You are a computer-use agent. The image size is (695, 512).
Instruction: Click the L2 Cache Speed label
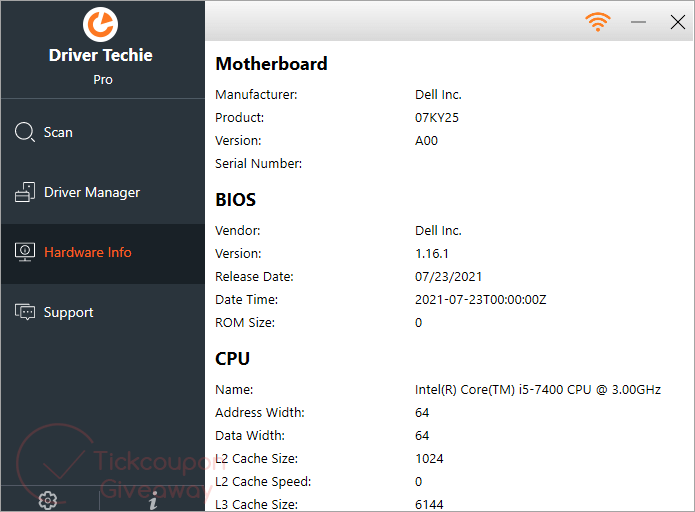tap(263, 482)
